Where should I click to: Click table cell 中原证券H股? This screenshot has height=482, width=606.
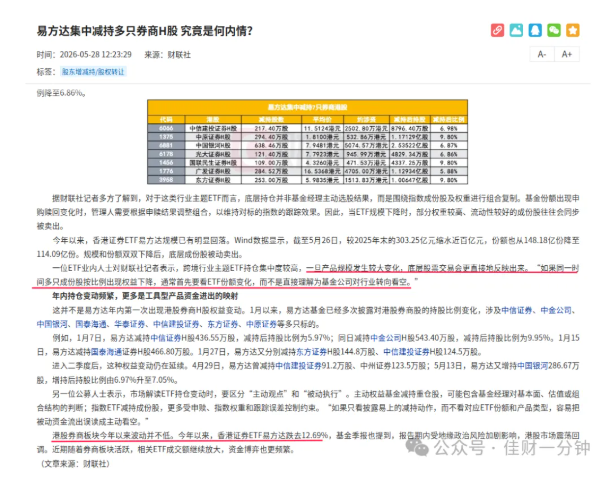click(213, 137)
